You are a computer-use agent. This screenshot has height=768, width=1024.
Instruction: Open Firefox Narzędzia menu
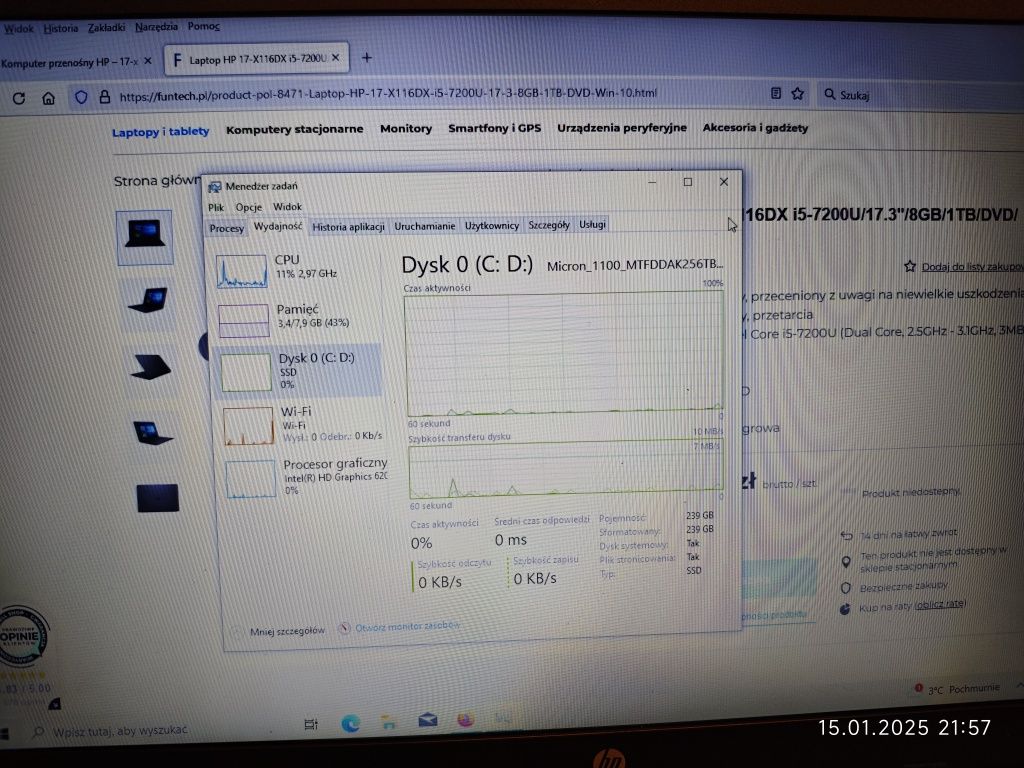156,27
